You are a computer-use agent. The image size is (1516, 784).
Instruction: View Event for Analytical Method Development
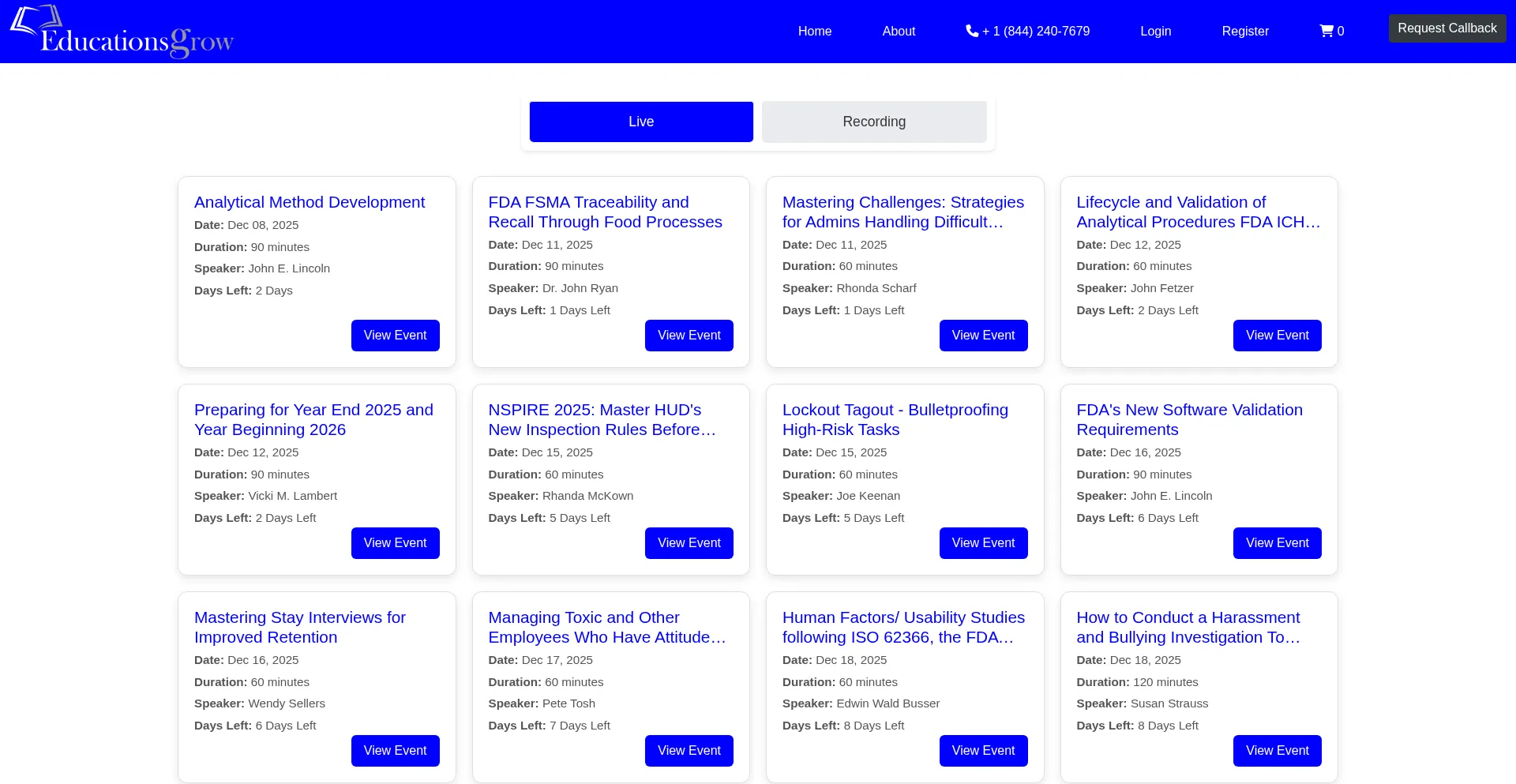point(395,336)
